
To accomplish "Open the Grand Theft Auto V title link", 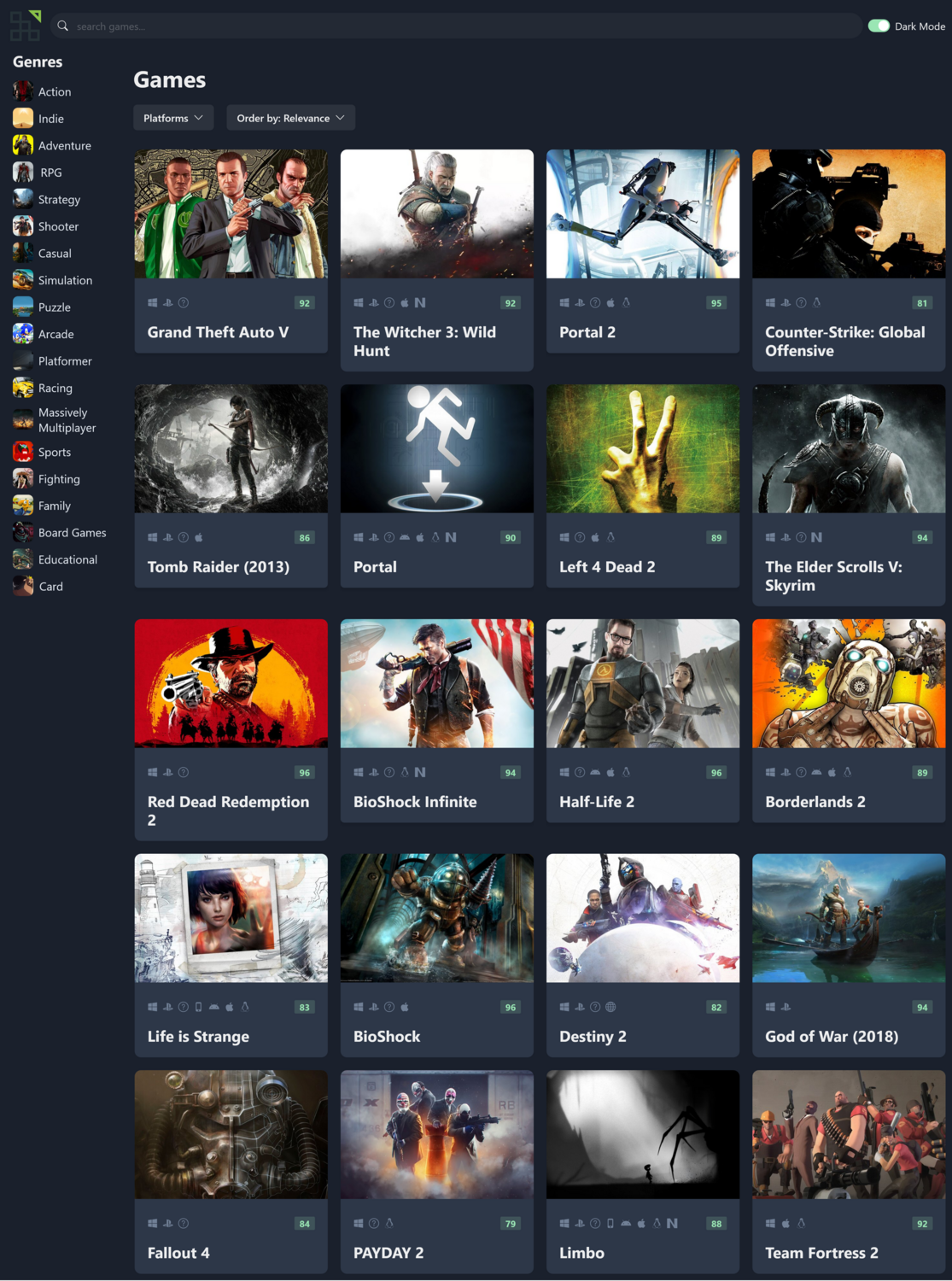I will [218, 332].
